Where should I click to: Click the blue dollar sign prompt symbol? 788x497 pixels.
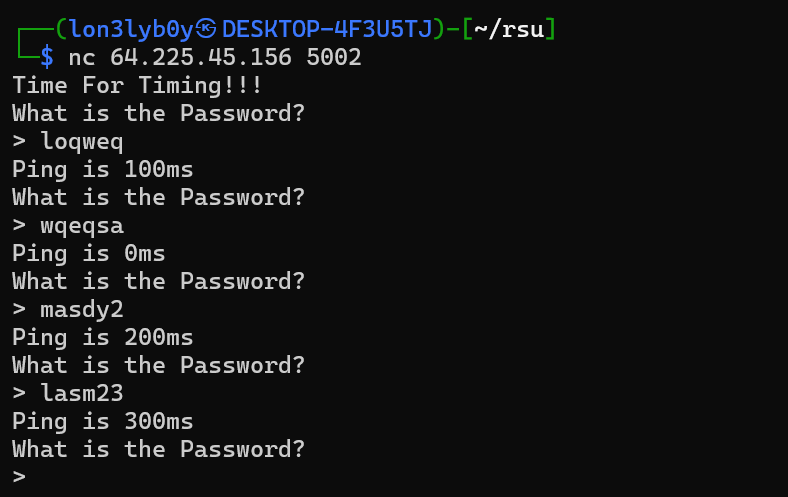[47, 58]
